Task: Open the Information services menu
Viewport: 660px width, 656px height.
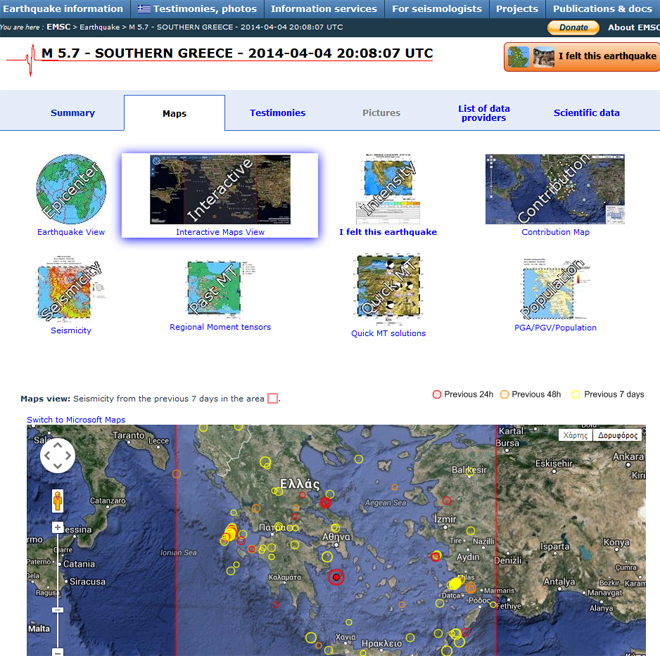Action: click(x=324, y=9)
